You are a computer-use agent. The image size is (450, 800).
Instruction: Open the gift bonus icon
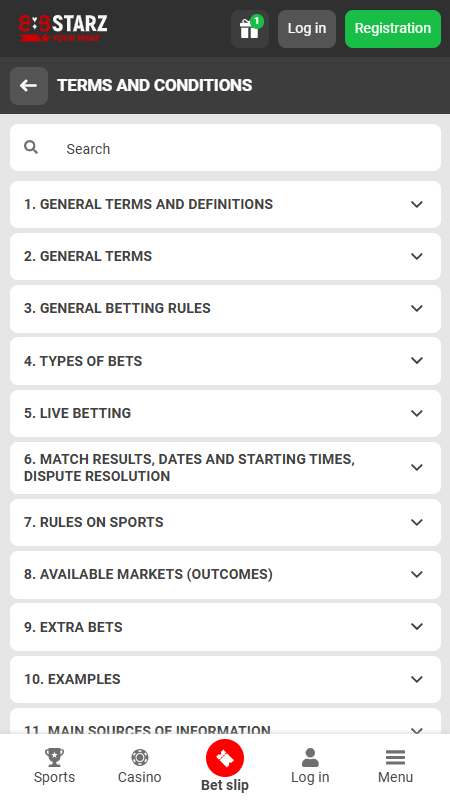click(x=249, y=29)
